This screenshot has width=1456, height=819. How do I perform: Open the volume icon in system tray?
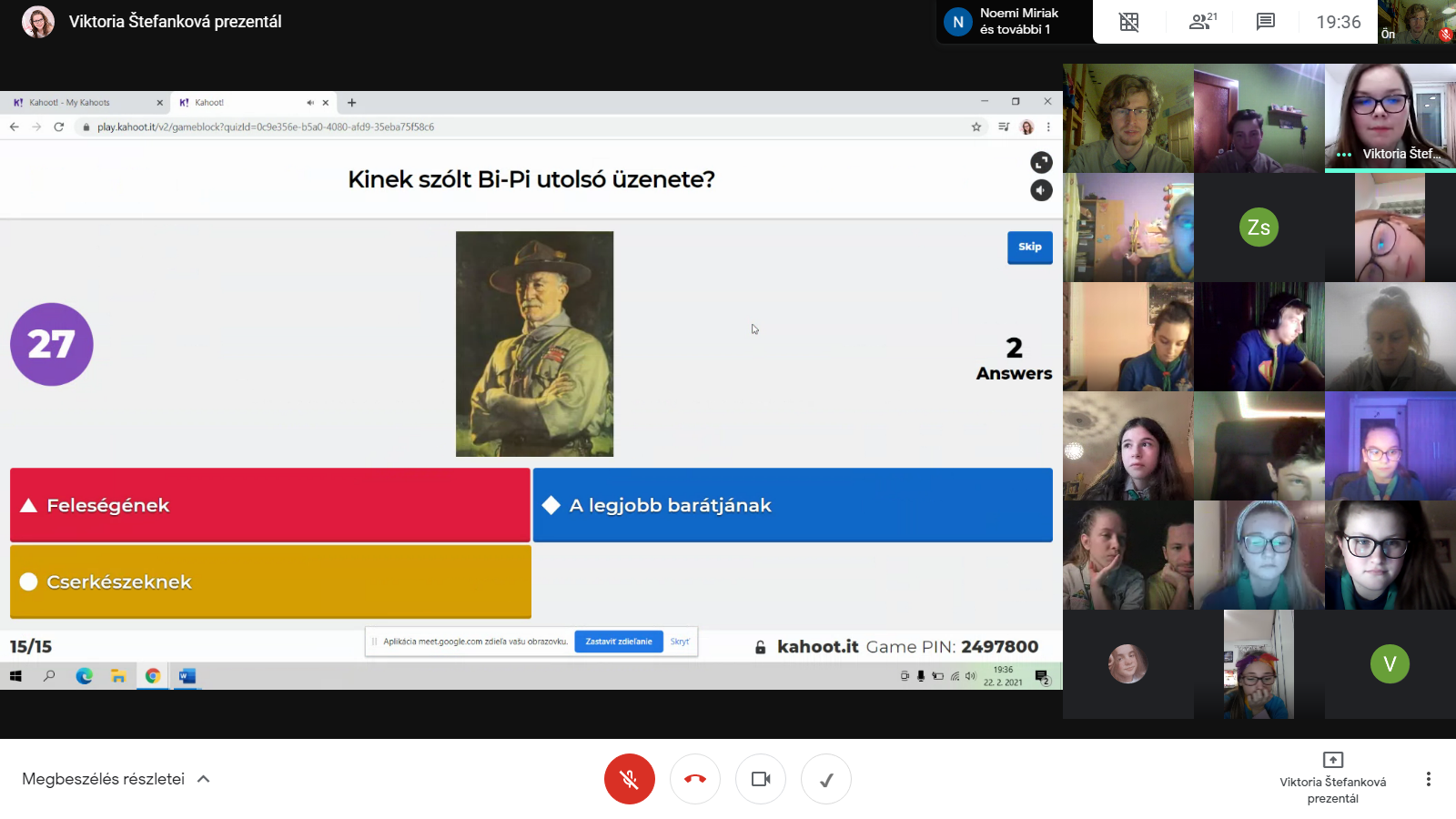tap(970, 676)
